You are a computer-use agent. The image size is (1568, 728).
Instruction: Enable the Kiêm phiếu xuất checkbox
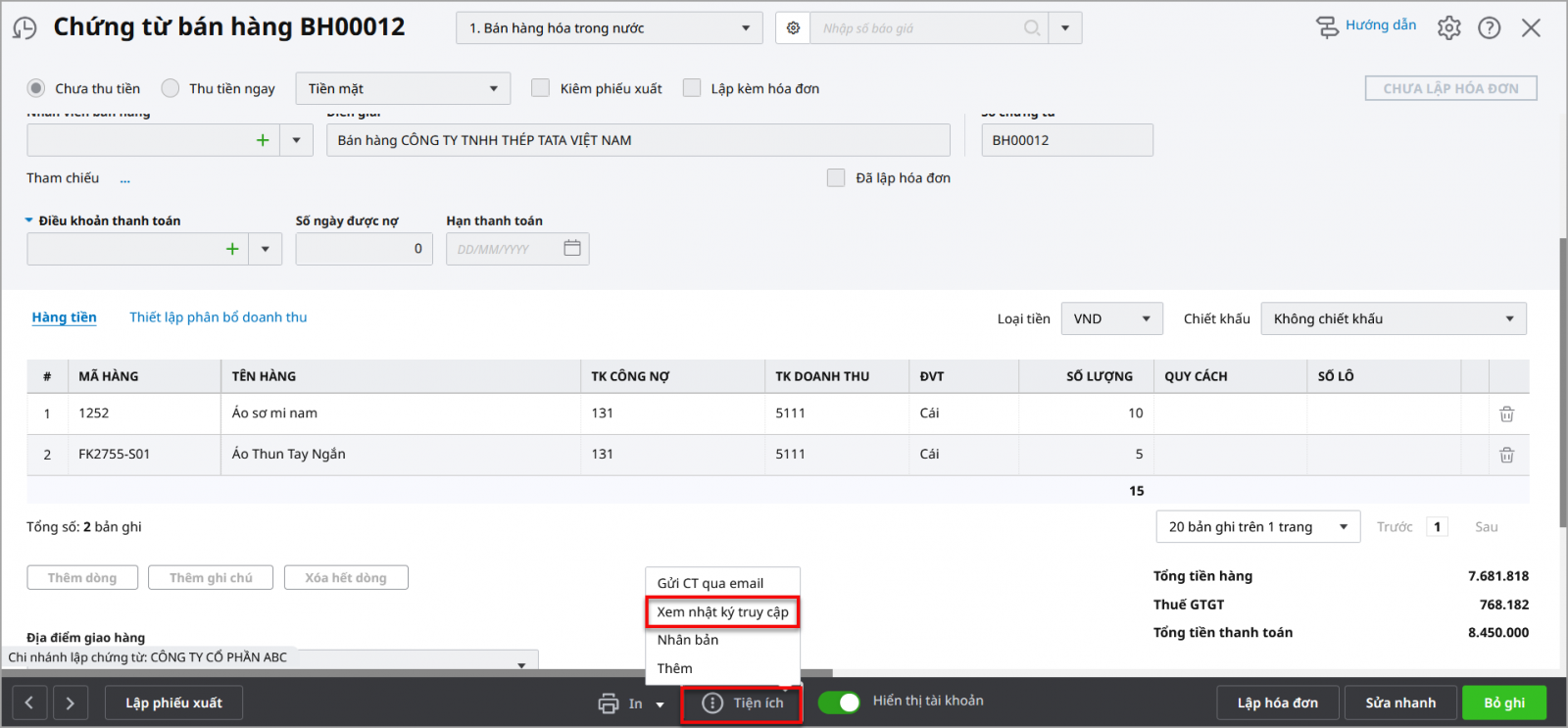[540, 88]
